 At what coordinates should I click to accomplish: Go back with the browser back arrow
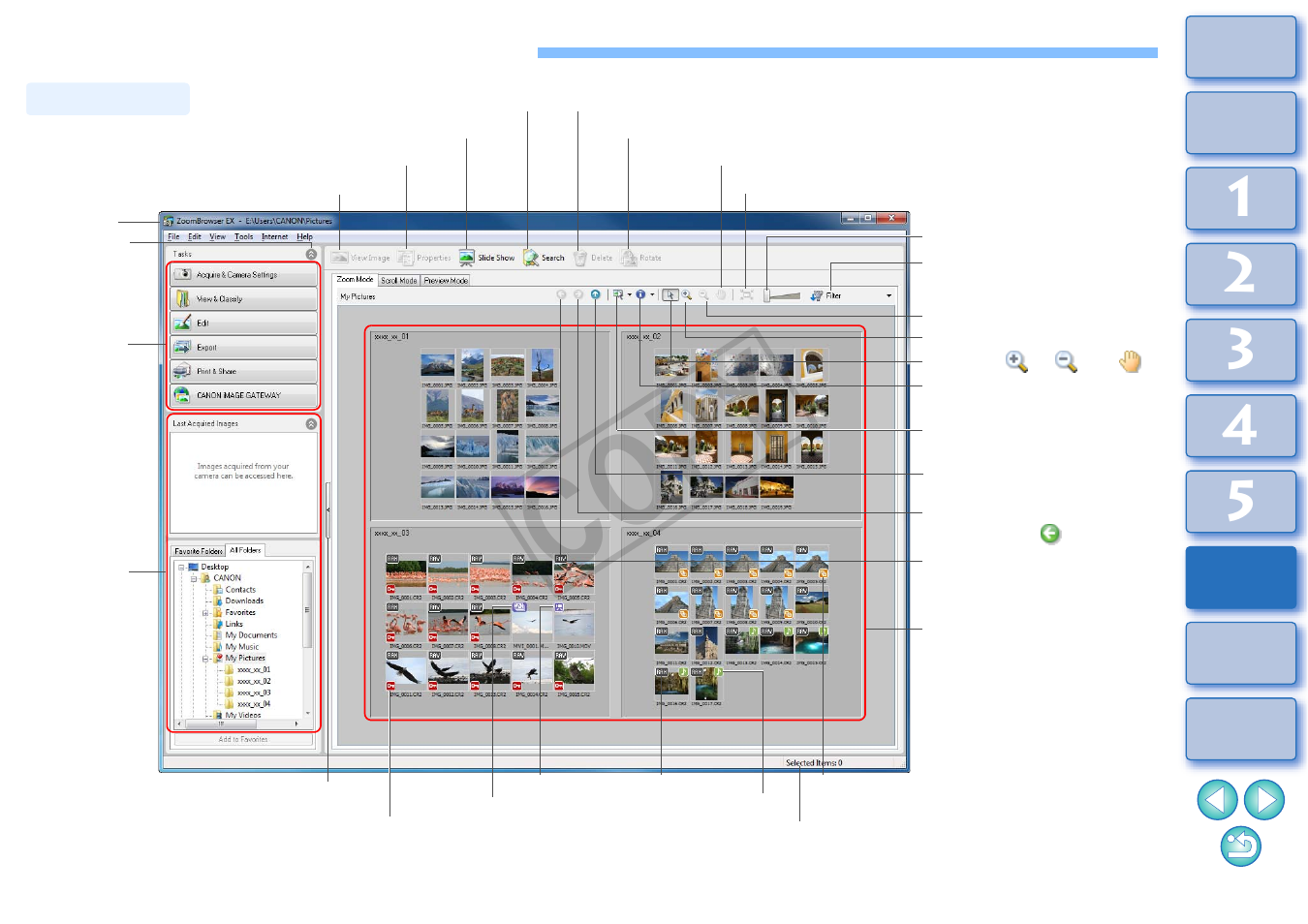561,294
